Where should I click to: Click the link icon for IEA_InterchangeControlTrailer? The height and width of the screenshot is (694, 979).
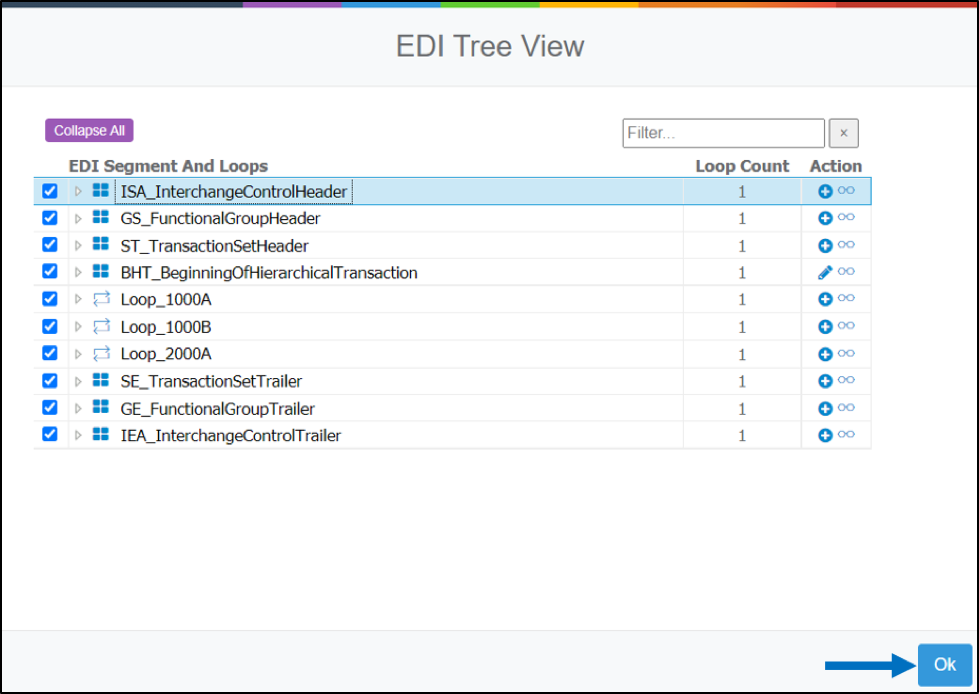pyautogui.click(x=846, y=434)
